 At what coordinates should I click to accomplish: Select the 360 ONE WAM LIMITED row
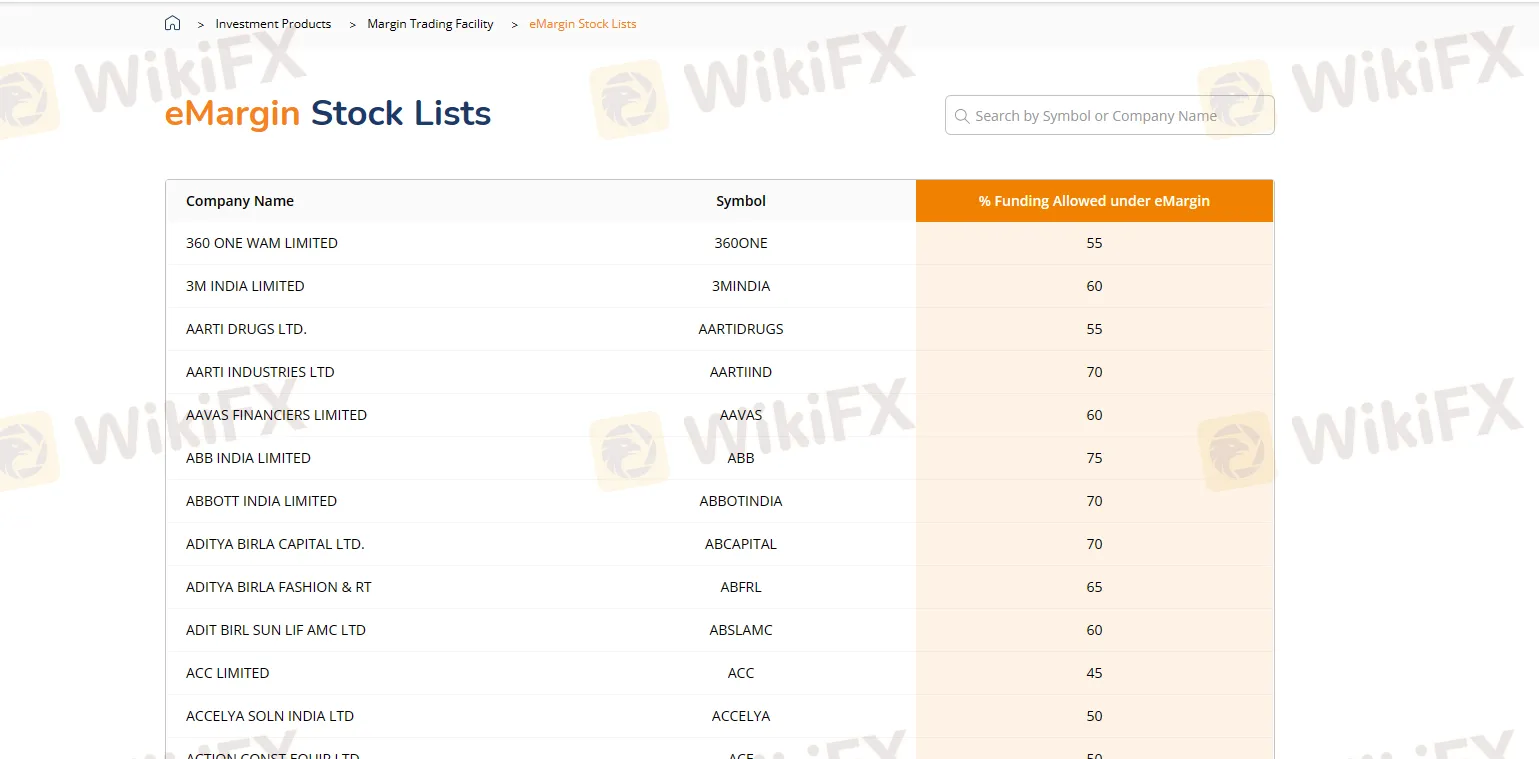[262, 243]
